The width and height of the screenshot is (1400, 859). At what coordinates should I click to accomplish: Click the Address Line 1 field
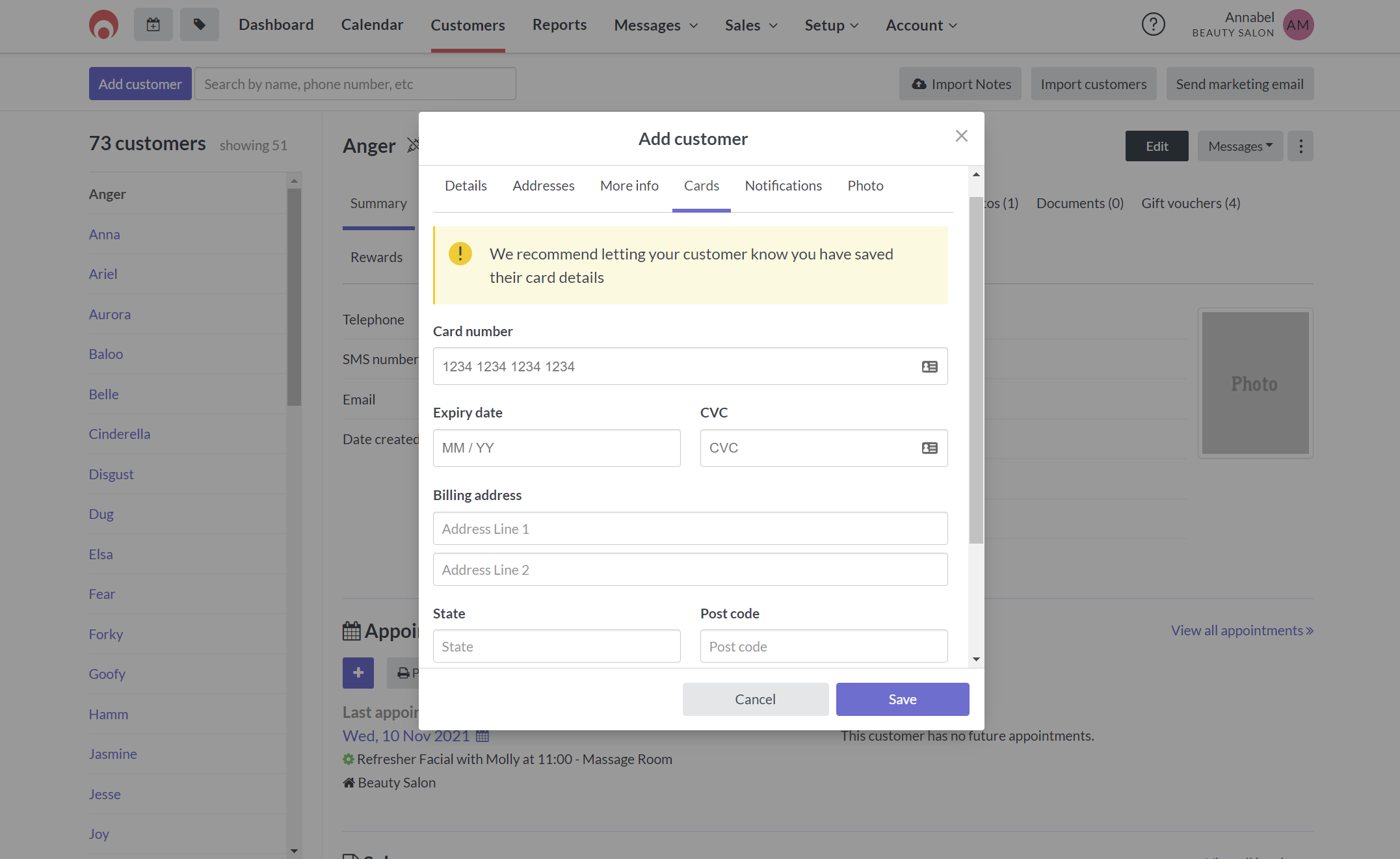690,529
